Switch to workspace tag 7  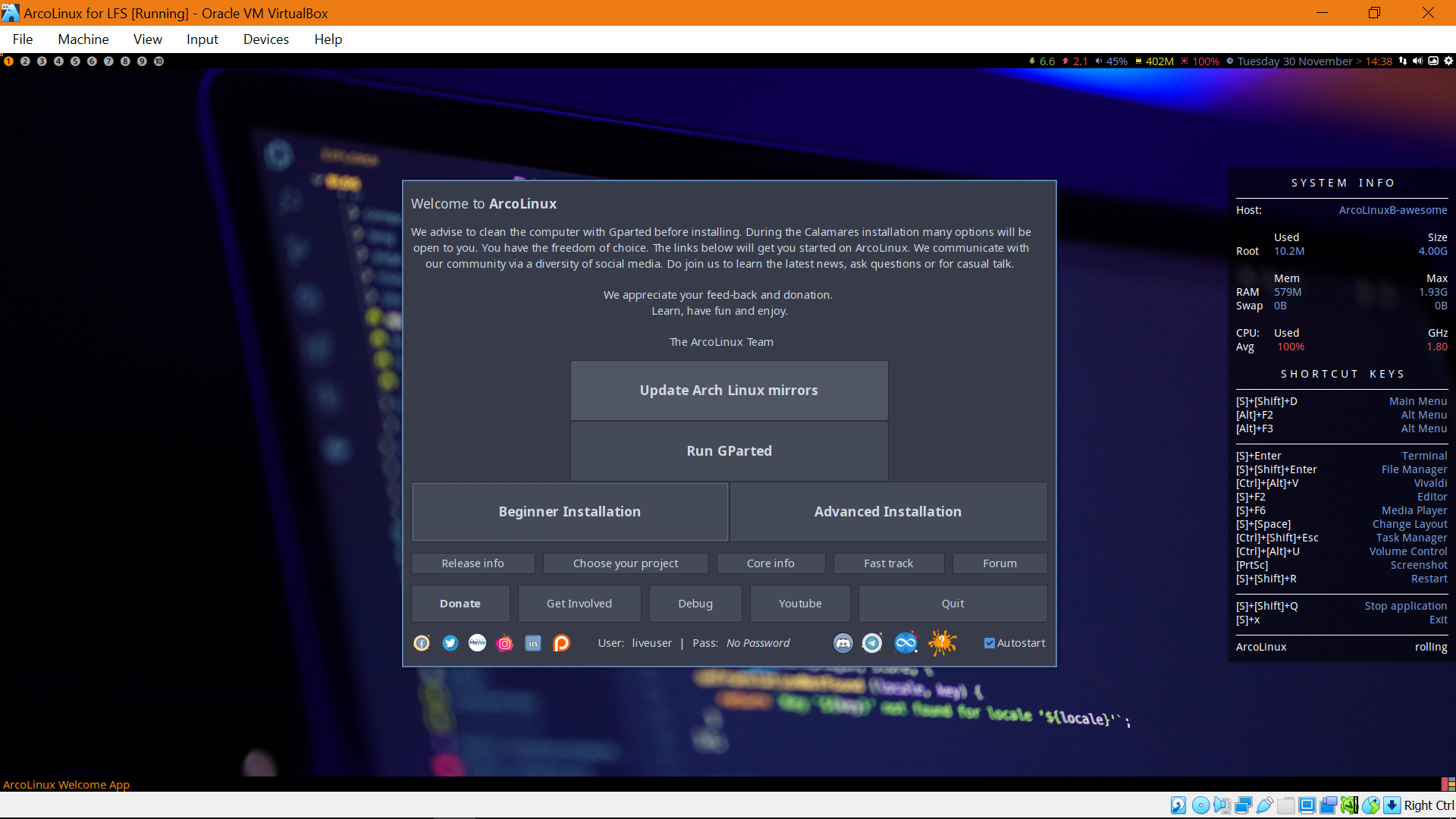click(x=108, y=61)
